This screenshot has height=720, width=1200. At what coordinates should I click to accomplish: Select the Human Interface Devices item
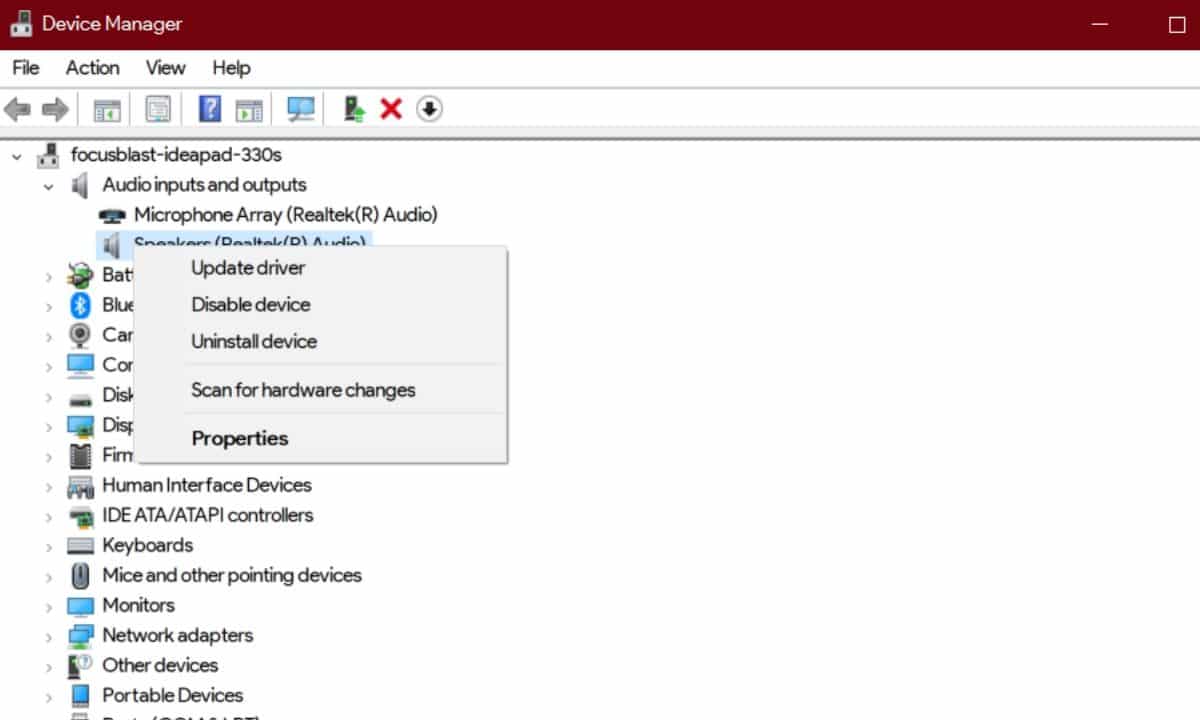tap(206, 485)
